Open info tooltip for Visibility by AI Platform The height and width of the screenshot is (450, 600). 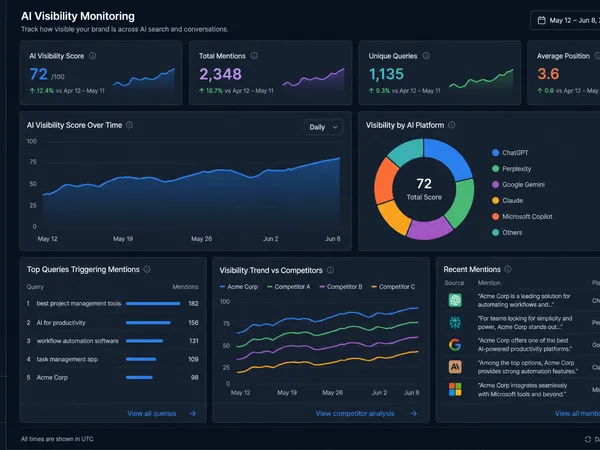pos(452,125)
